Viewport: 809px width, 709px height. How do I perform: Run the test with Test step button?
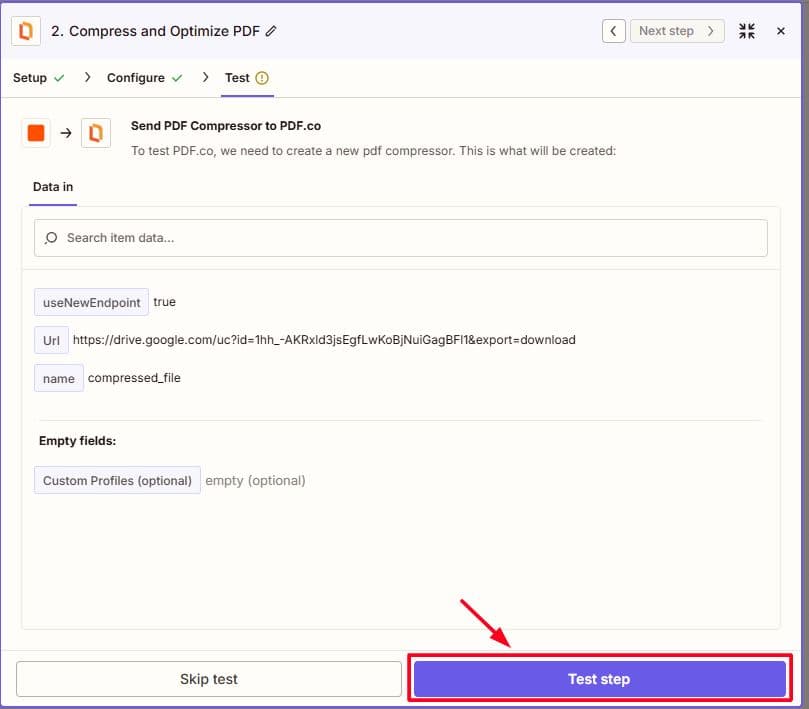click(599, 679)
